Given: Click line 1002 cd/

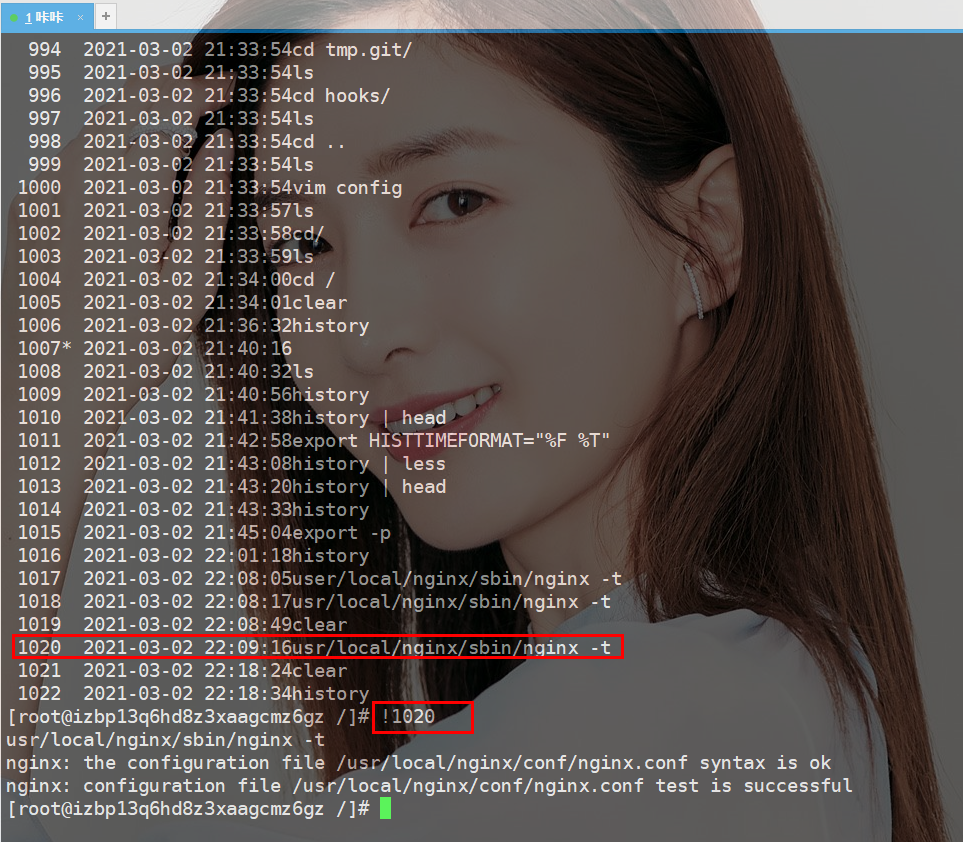Looking at the screenshot, I should pyautogui.click(x=171, y=234).
